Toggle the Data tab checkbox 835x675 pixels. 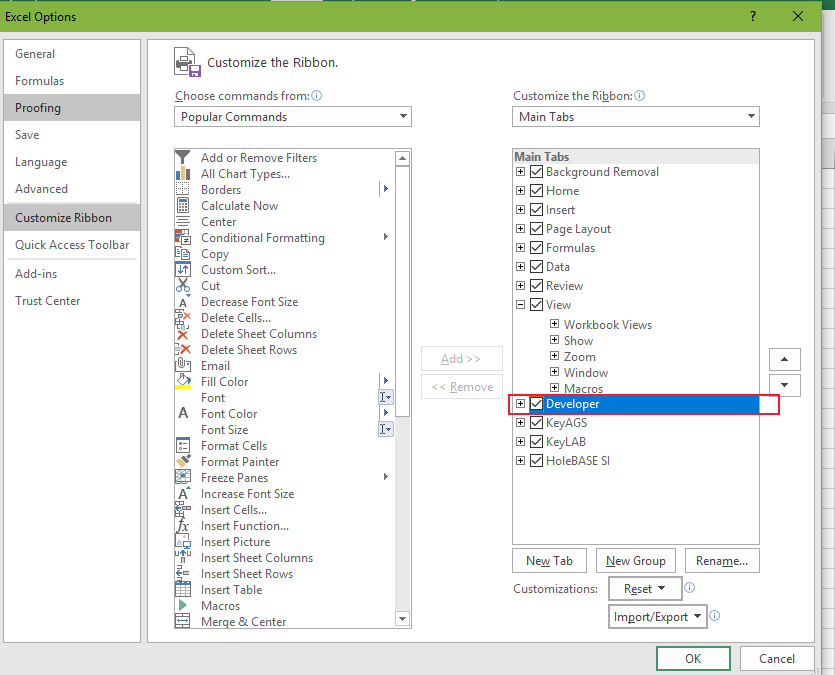(x=536, y=267)
